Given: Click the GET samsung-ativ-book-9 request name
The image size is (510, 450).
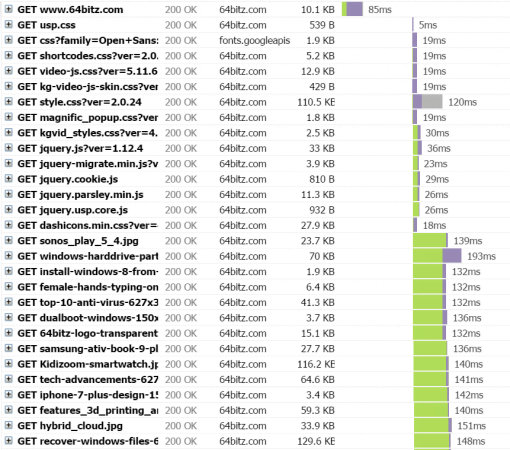Looking at the screenshot, I should point(88,349).
